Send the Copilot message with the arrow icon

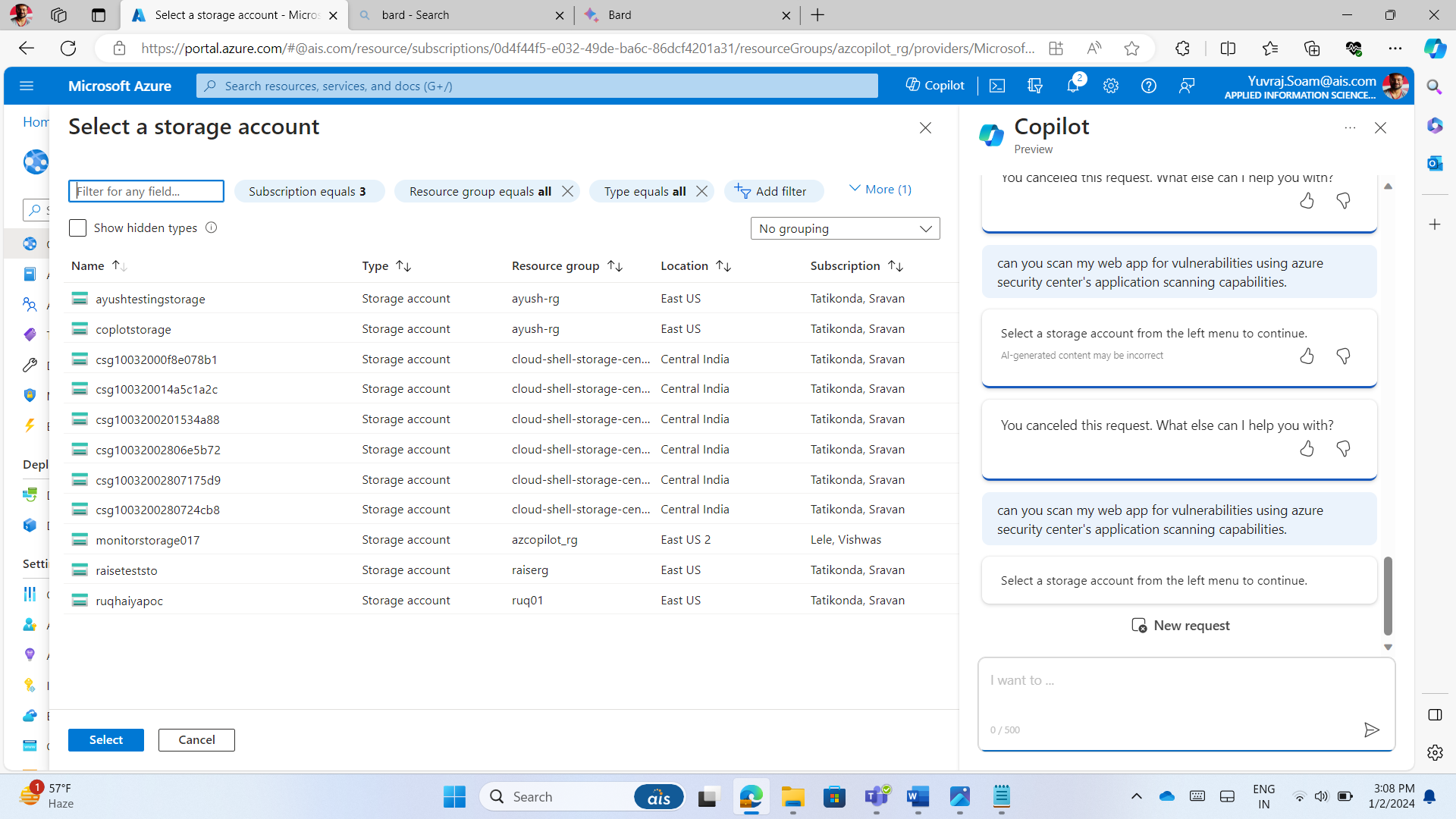[1371, 730]
